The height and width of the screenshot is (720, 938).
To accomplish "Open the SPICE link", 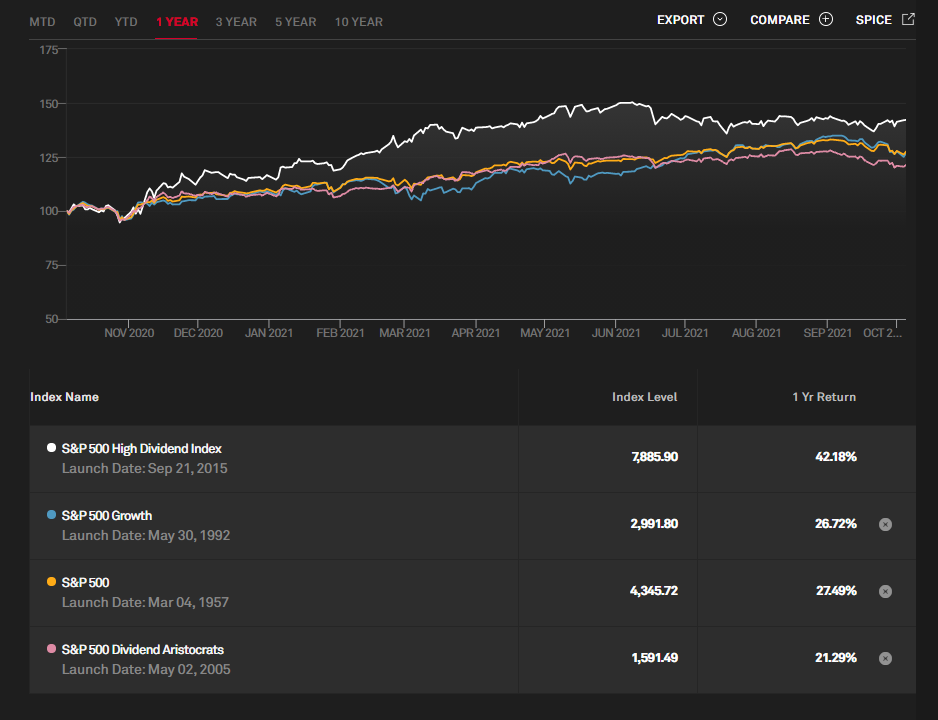I will coord(873,20).
